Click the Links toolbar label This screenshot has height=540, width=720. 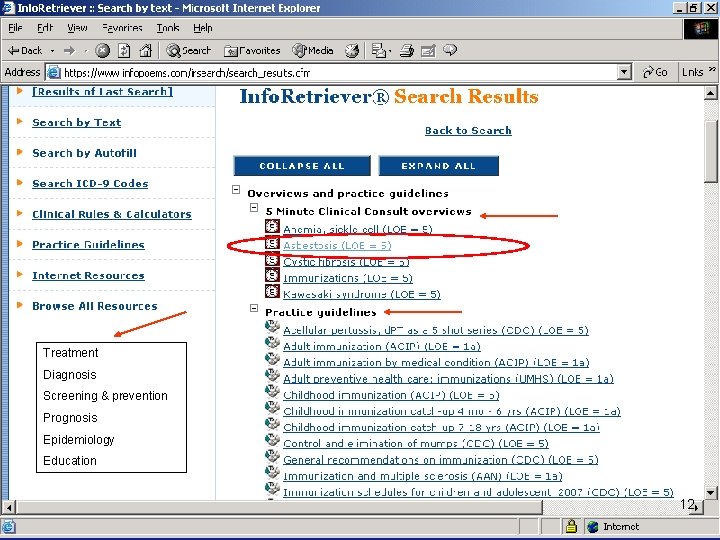click(x=692, y=72)
